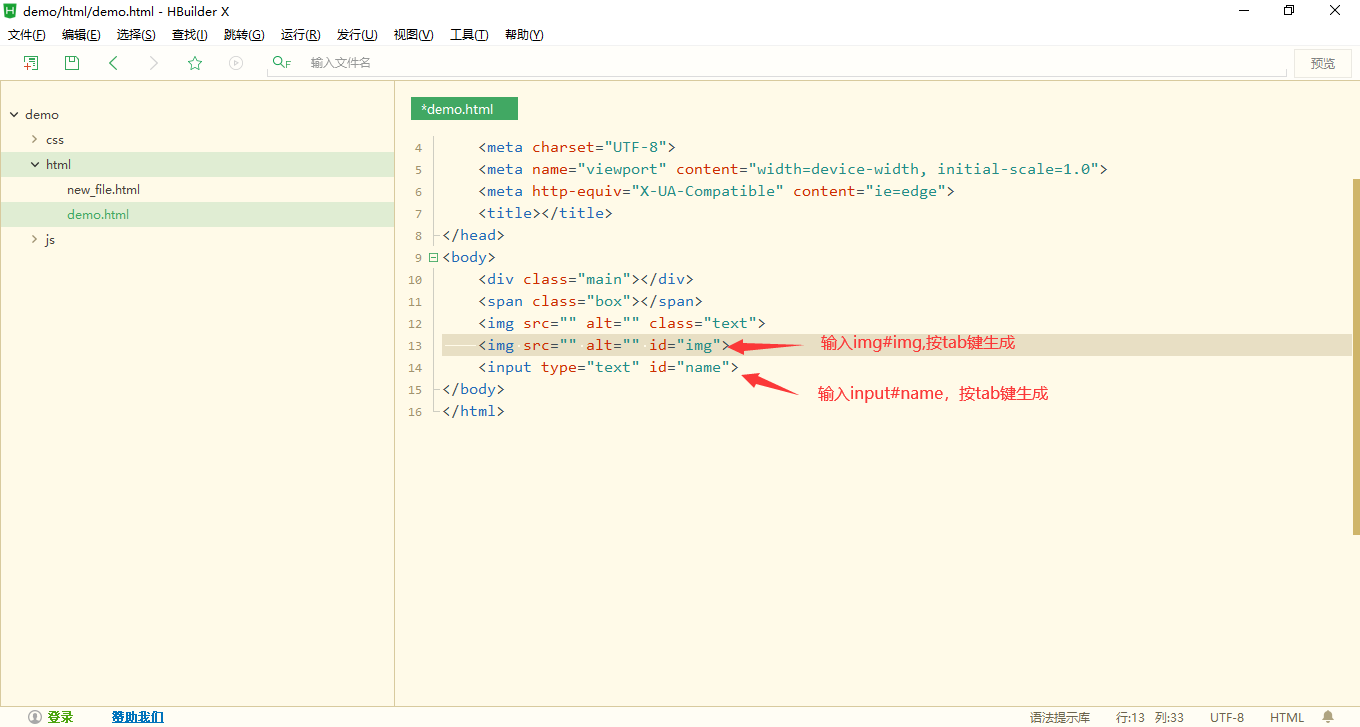Image resolution: width=1360 pixels, height=727 pixels.
Task: Click the img class="text" line
Action: point(621,323)
